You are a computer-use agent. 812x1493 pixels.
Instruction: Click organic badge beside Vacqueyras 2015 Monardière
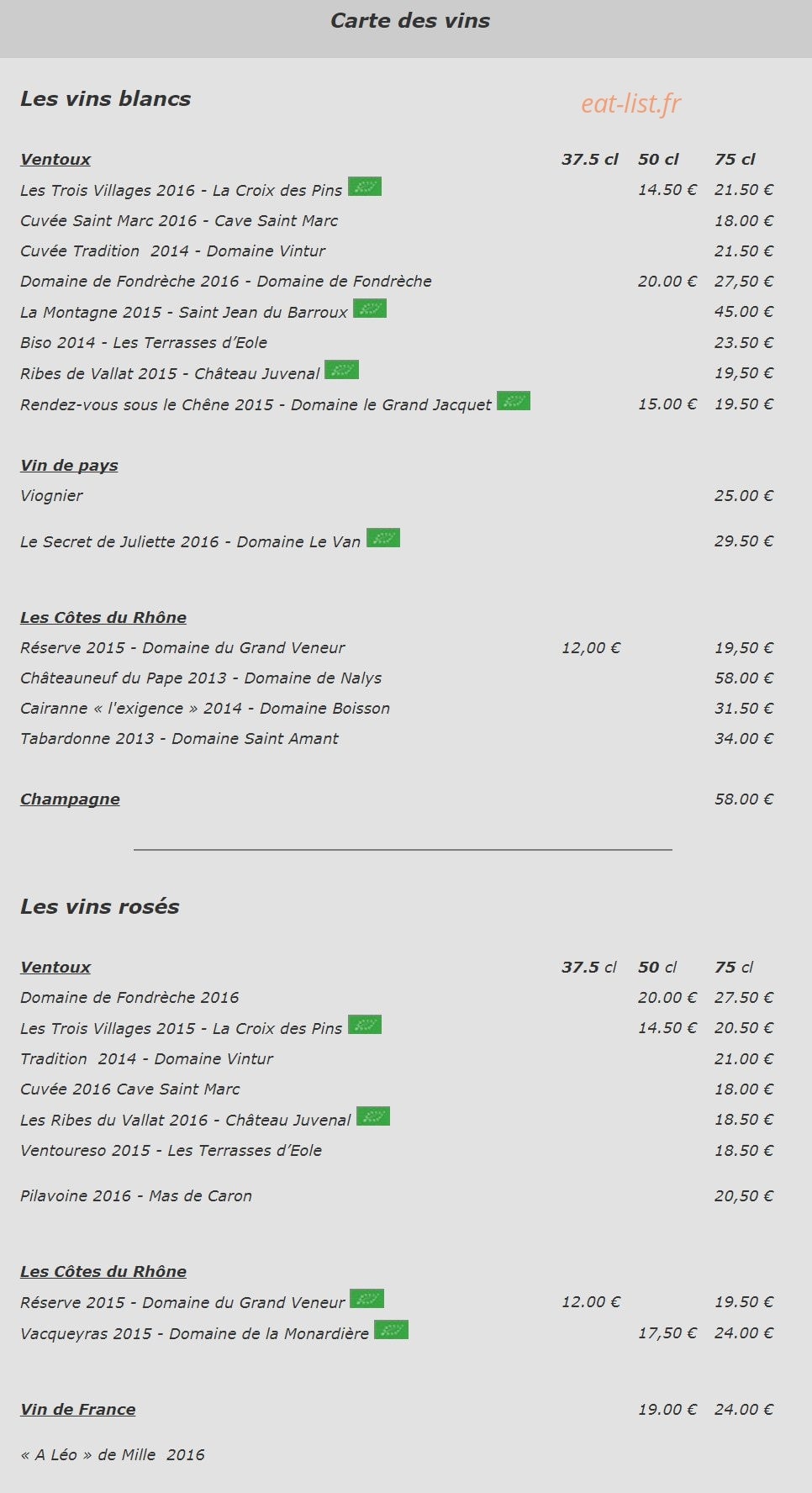click(x=391, y=1330)
